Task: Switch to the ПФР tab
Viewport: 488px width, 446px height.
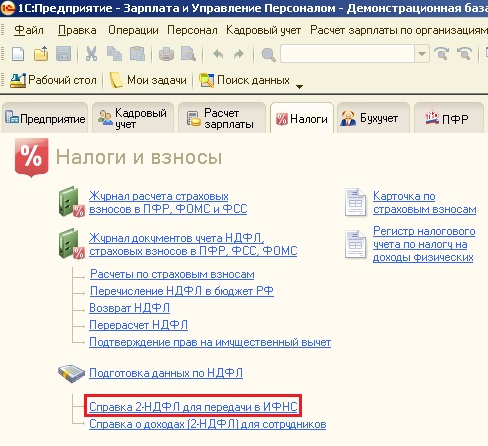Action: 448,118
